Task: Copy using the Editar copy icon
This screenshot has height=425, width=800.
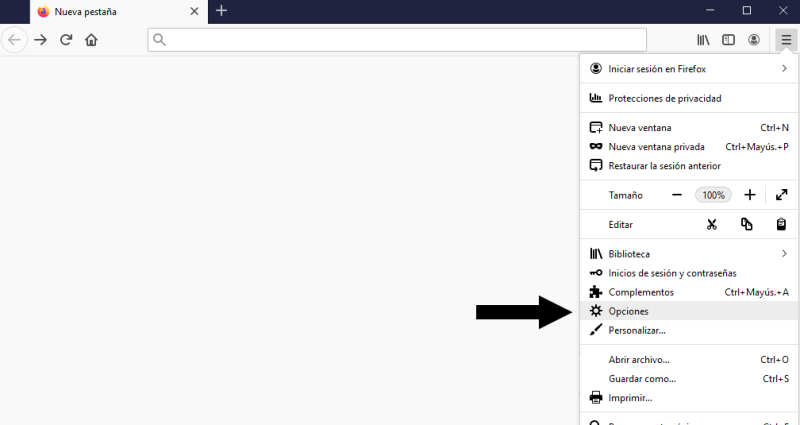Action: coord(746,224)
